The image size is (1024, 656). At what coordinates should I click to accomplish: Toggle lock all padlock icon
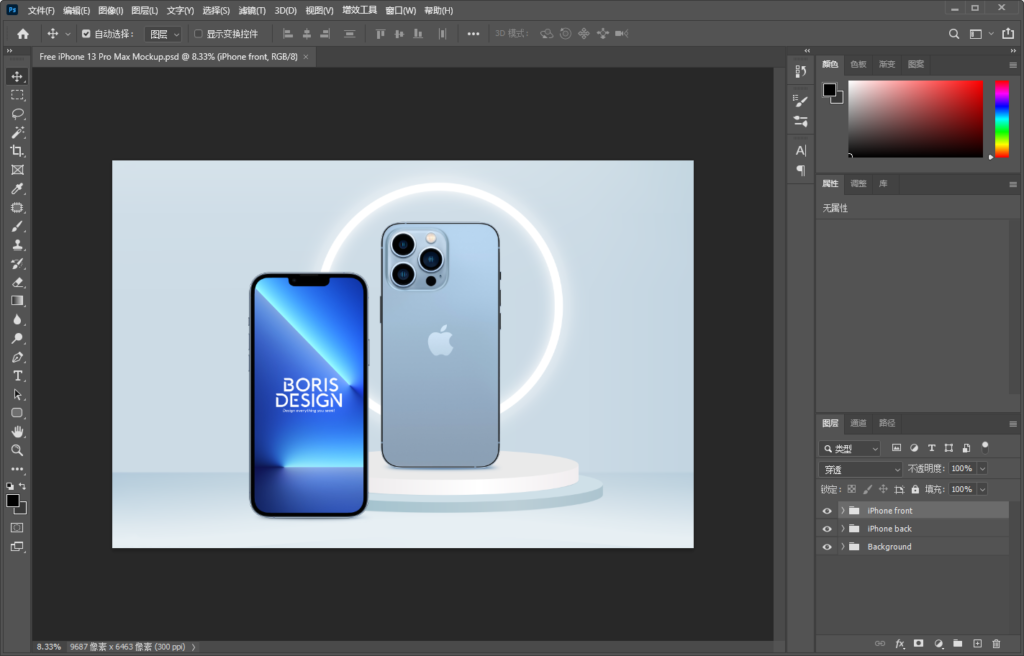(915, 489)
